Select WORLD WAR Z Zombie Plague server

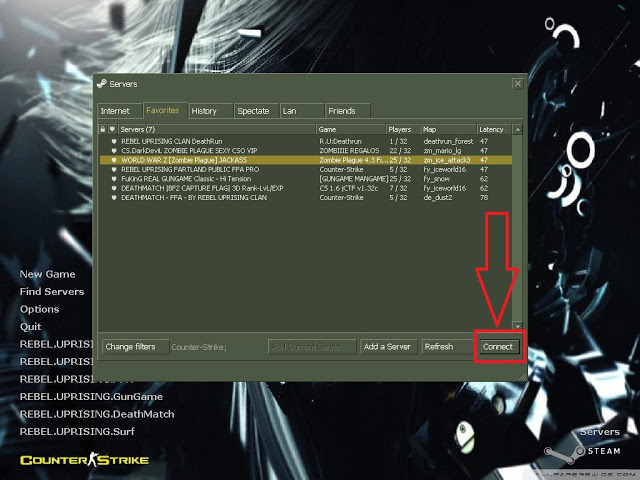[305, 160]
